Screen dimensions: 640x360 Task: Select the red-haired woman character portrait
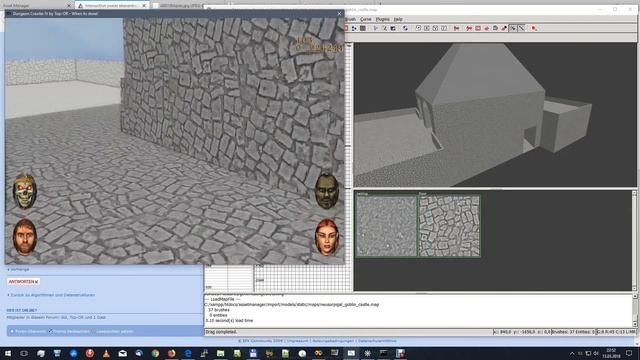(327, 237)
